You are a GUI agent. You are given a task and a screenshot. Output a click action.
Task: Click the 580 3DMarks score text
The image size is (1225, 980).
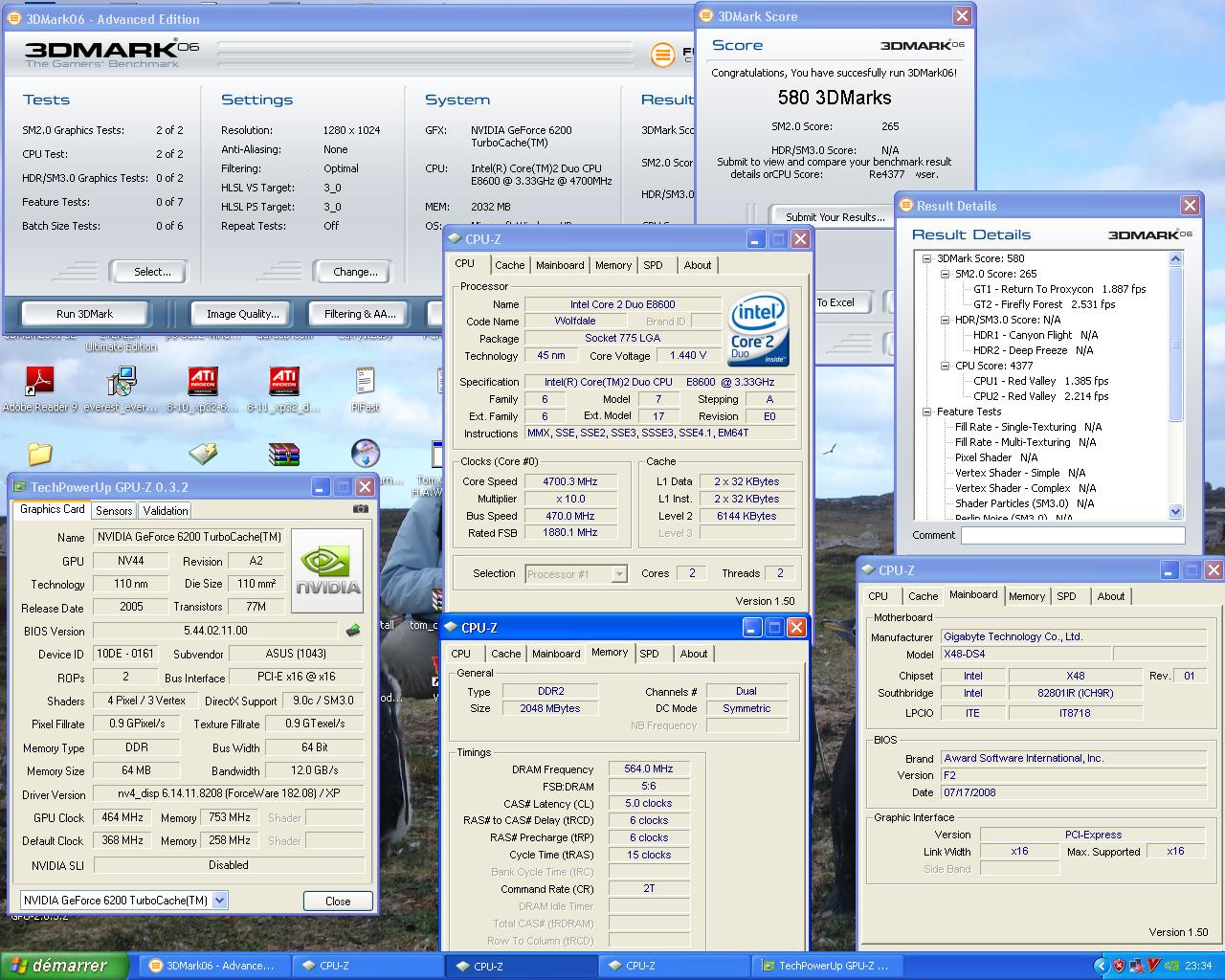click(835, 98)
